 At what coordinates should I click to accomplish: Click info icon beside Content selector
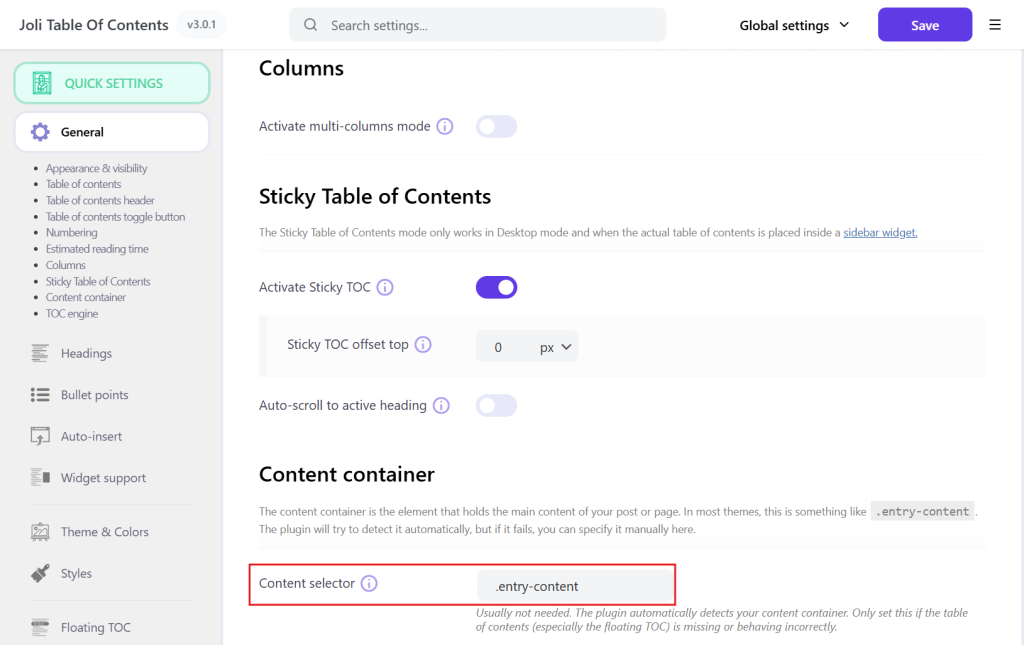click(369, 584)
